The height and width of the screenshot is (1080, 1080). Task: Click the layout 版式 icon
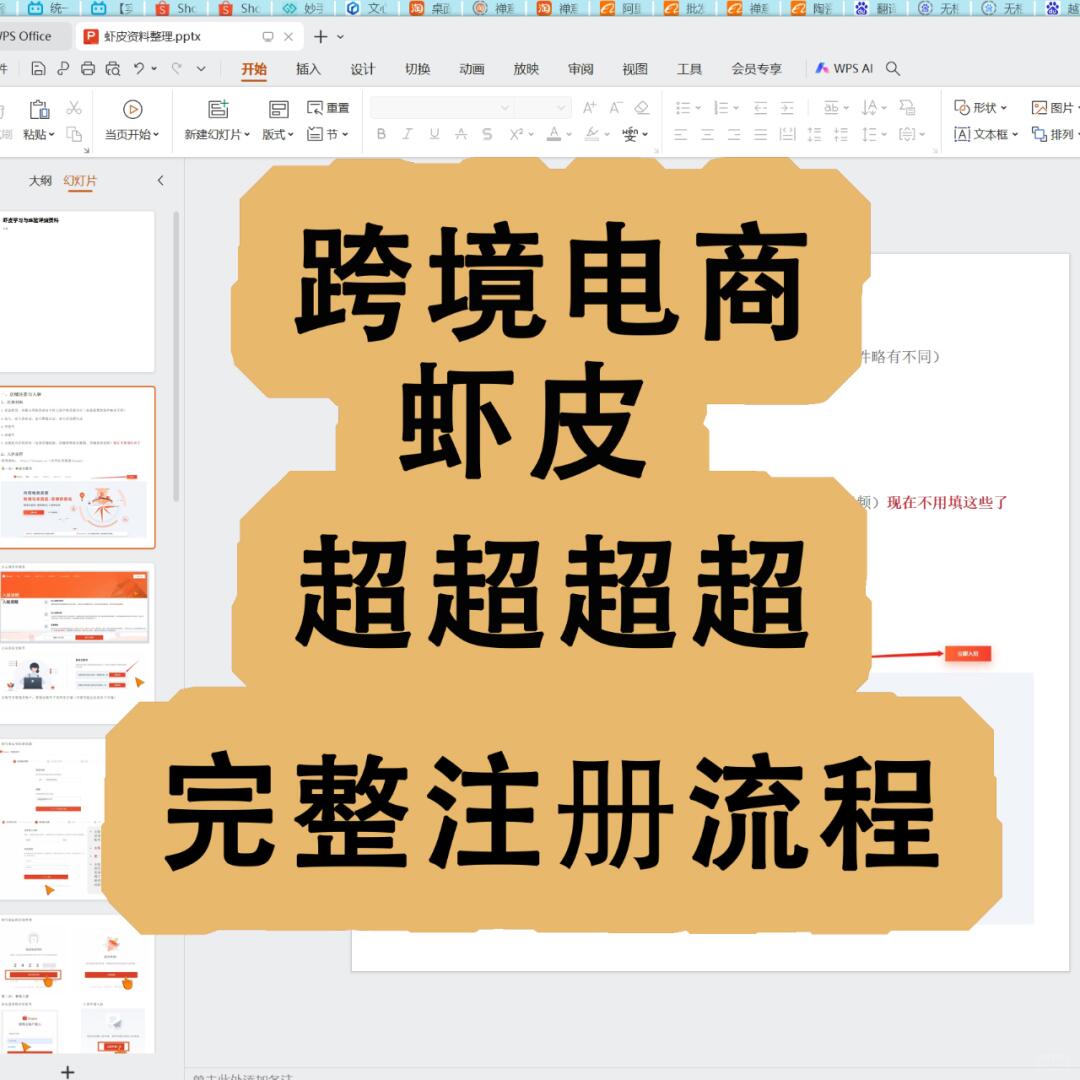(x=278, y=109)
